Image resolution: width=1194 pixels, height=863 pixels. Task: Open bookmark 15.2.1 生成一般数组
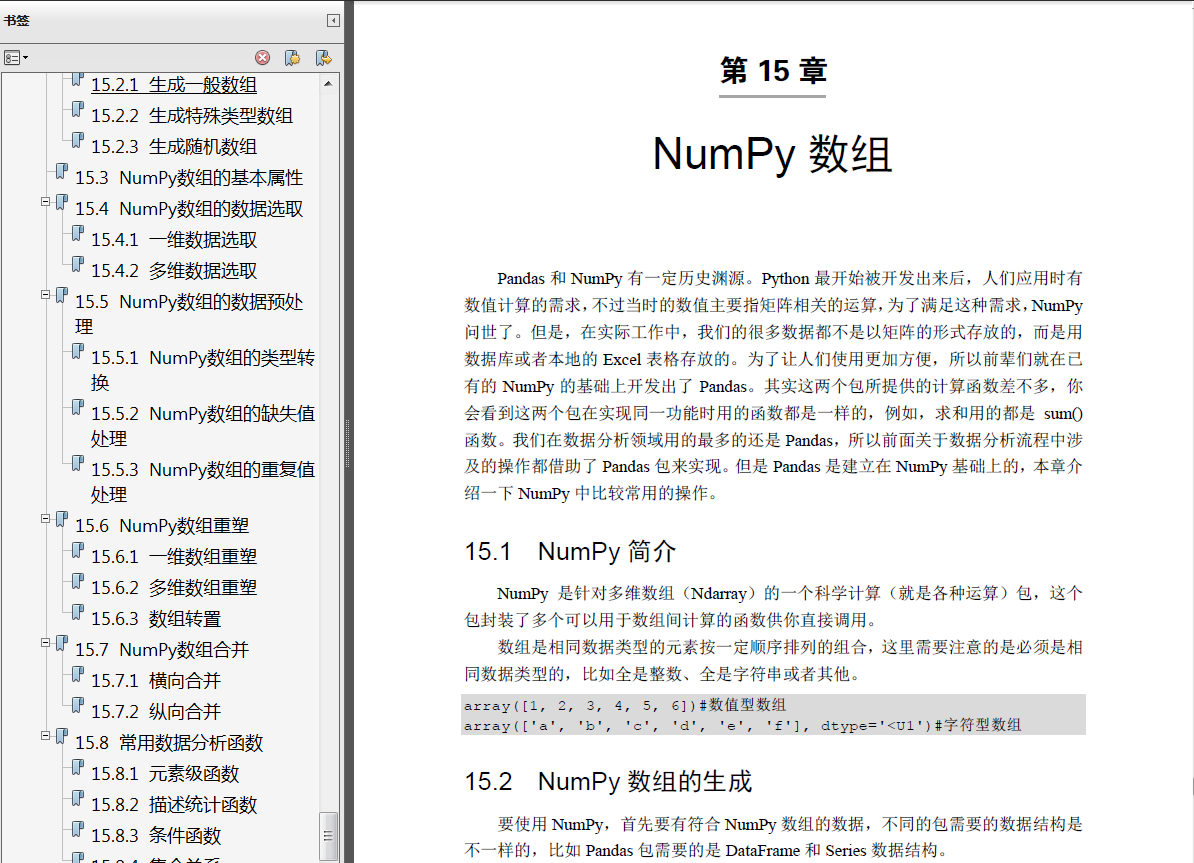click(x=174, y=85)
